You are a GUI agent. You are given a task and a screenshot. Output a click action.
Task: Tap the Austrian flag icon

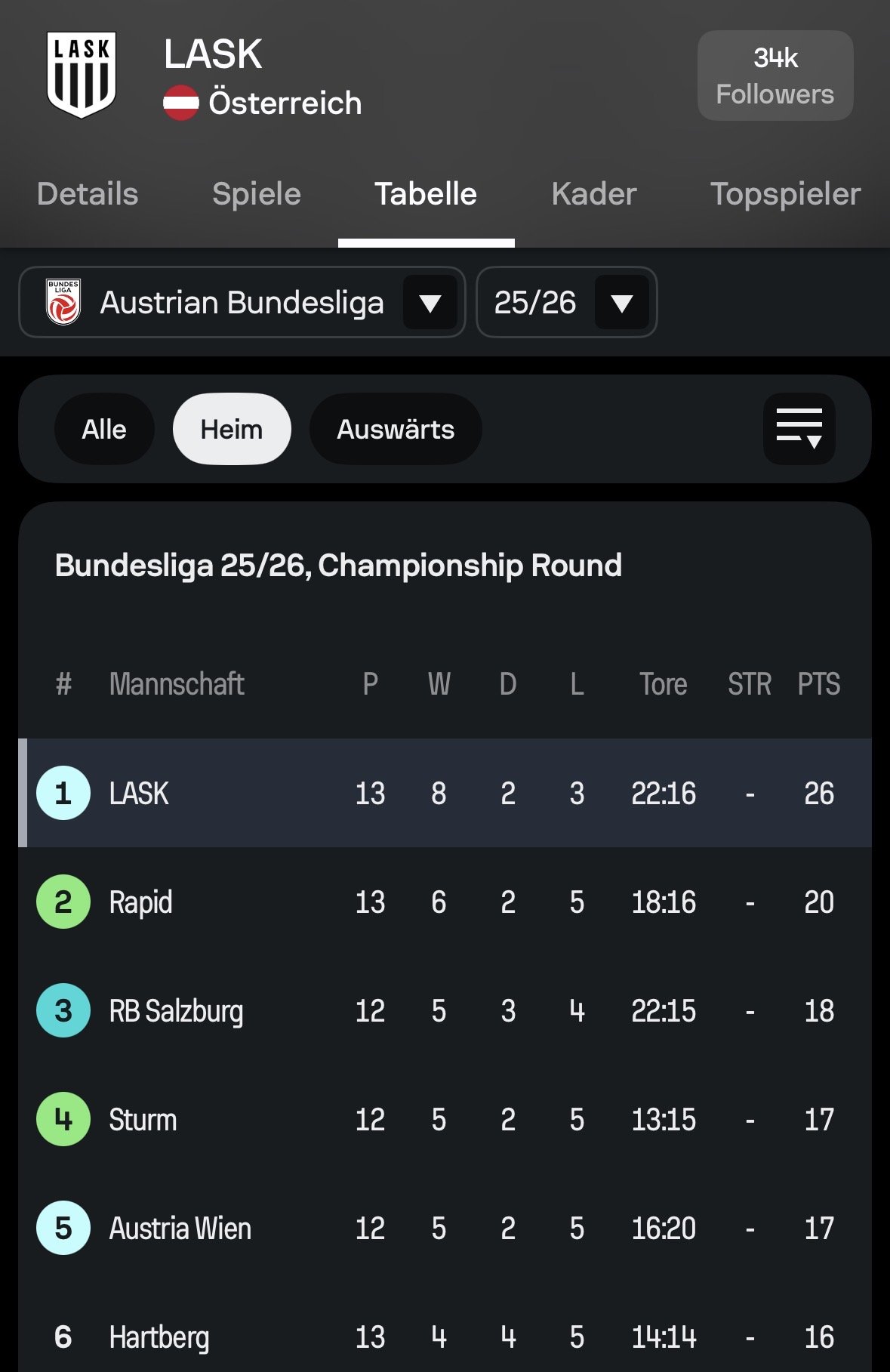181,103
